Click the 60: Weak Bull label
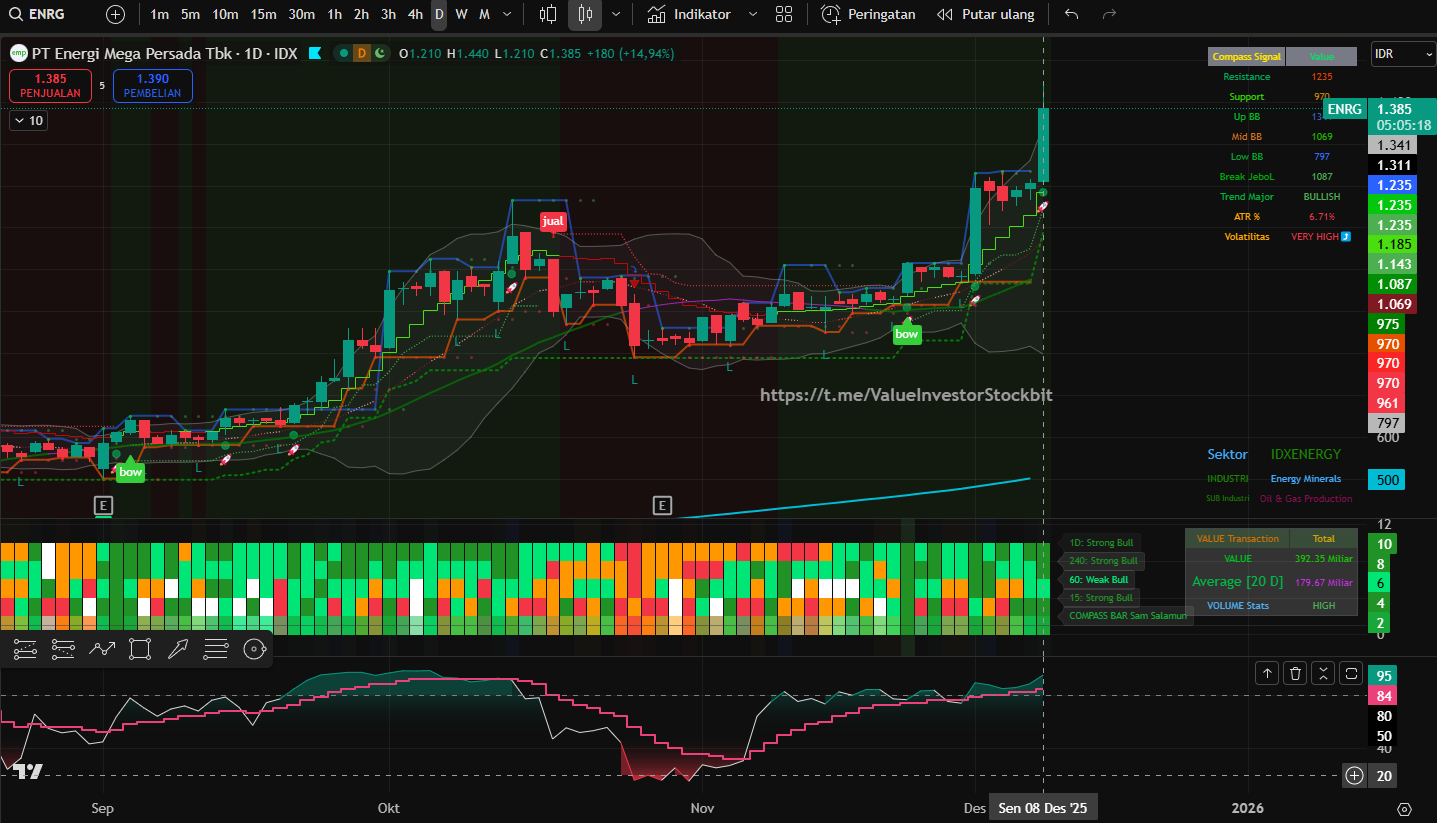The image size is (1437, 823). [1098, 580]
